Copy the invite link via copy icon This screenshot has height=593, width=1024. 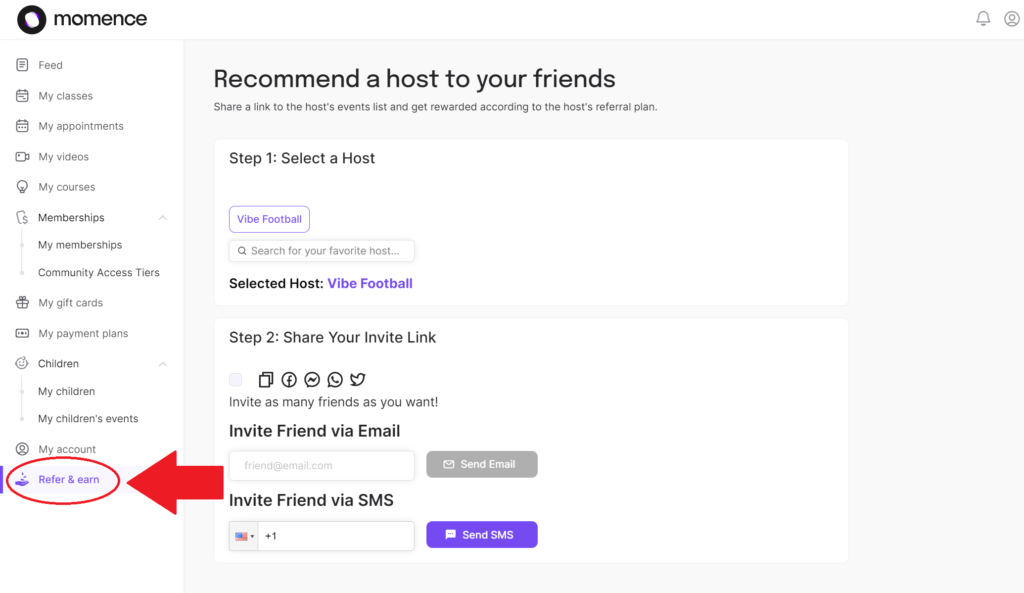[266, 380]
